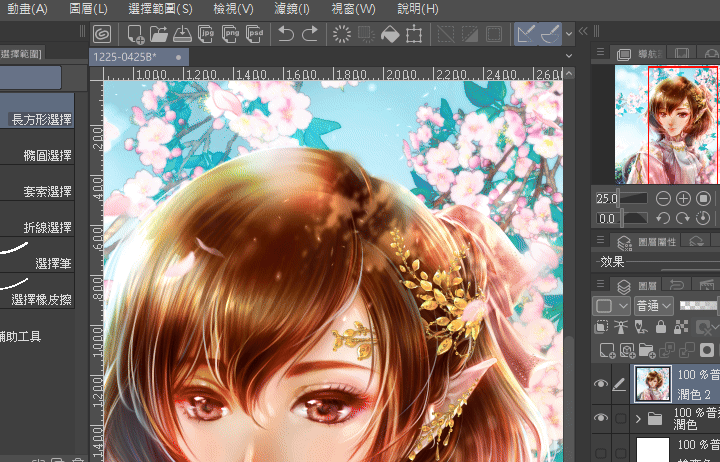Click Navigator fit to screen icon
The width and height of the screenshot is (720, 462).
703,198
